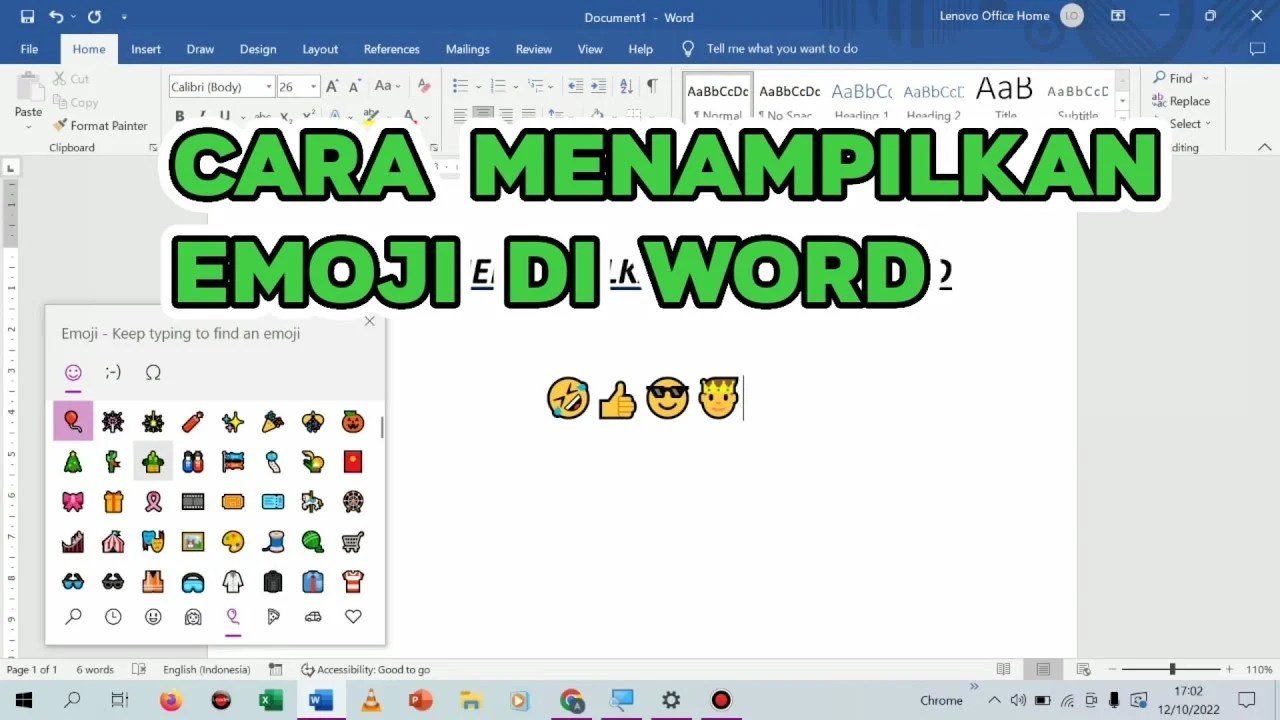Click the 6 words count in status bar

(x=95, y=670)
